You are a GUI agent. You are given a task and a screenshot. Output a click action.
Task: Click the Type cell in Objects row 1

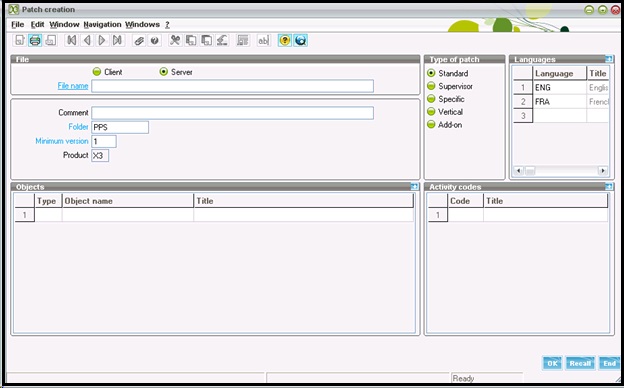tap(48, 215)
